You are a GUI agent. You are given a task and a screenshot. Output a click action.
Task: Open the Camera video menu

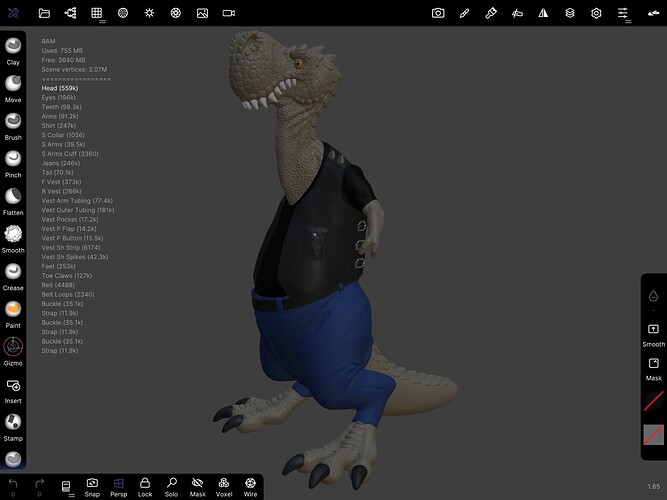(229, 13)
